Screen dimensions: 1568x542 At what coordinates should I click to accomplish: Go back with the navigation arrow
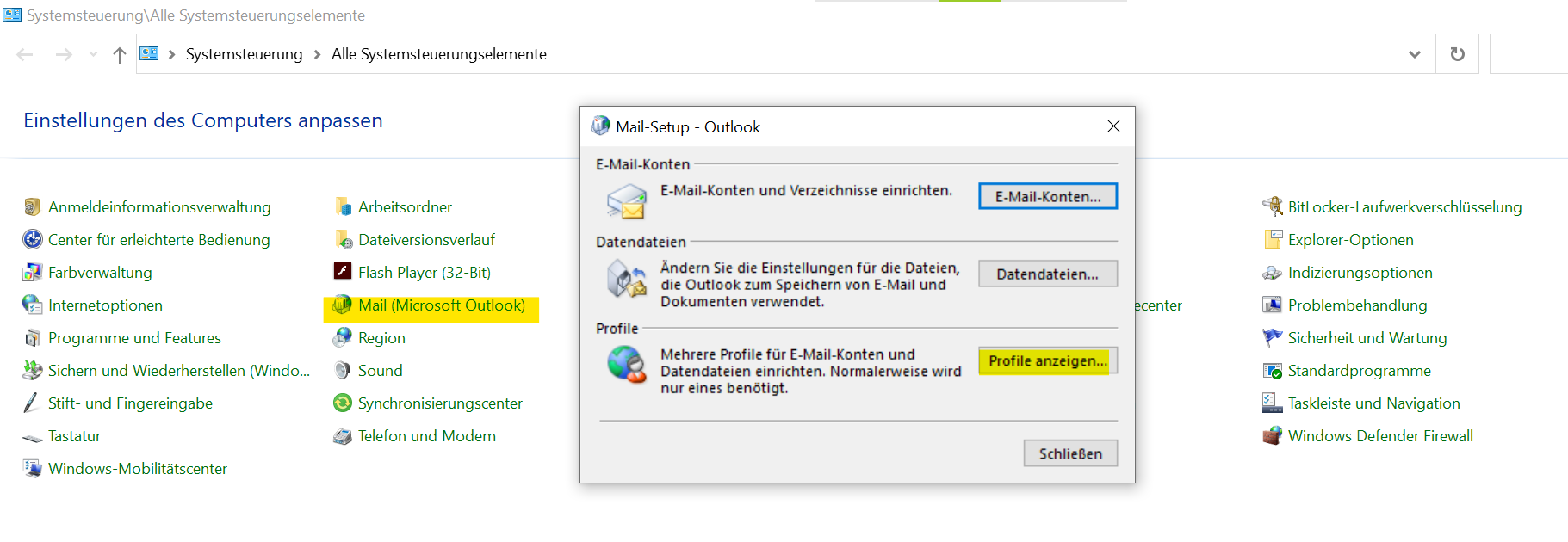pos(25,54)
